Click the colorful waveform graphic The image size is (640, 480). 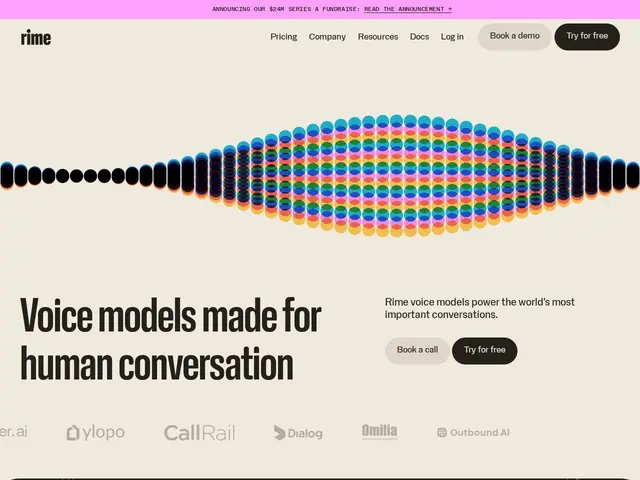(x=320, y=176)
